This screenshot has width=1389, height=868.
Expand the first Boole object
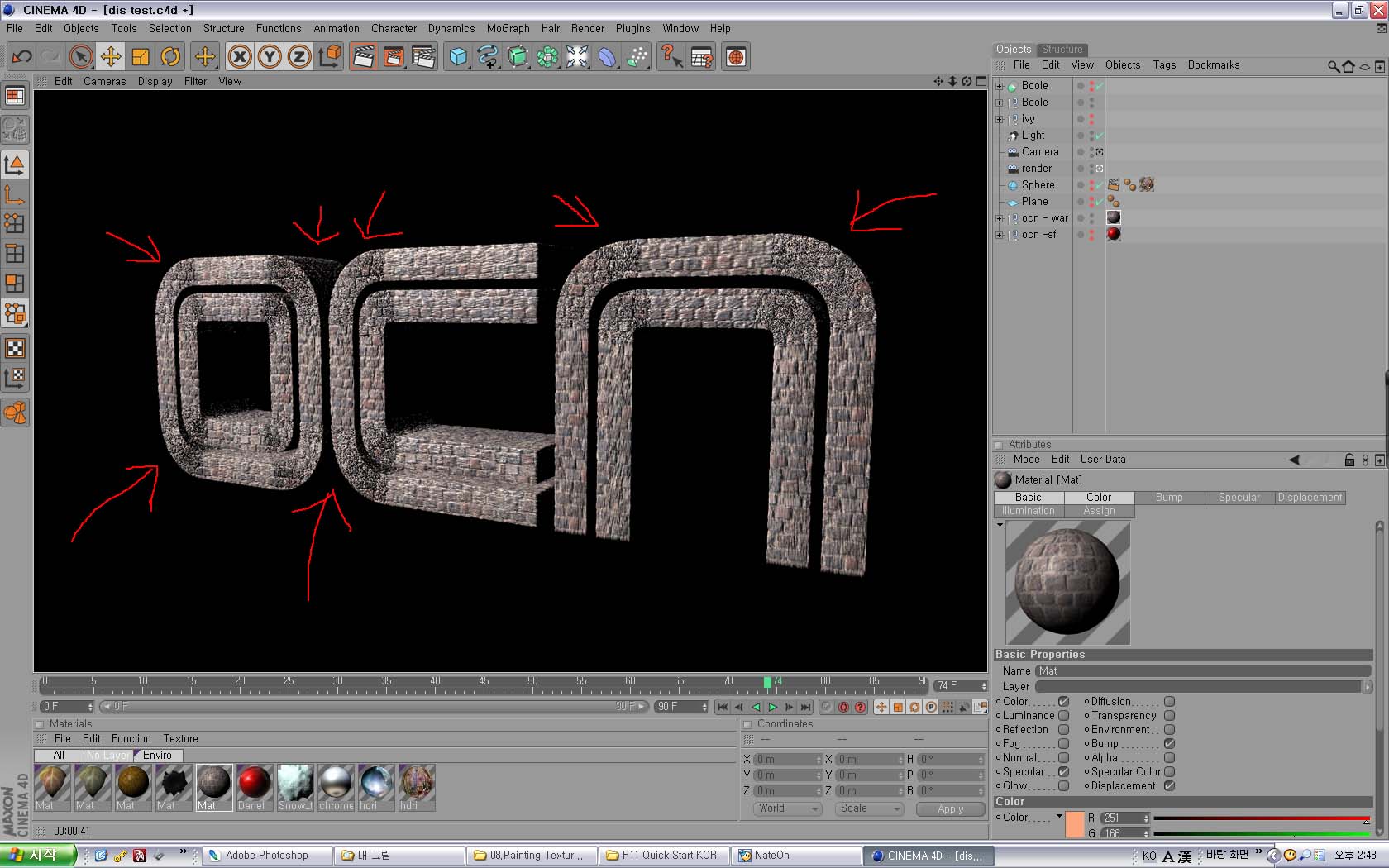click(999, 86)
